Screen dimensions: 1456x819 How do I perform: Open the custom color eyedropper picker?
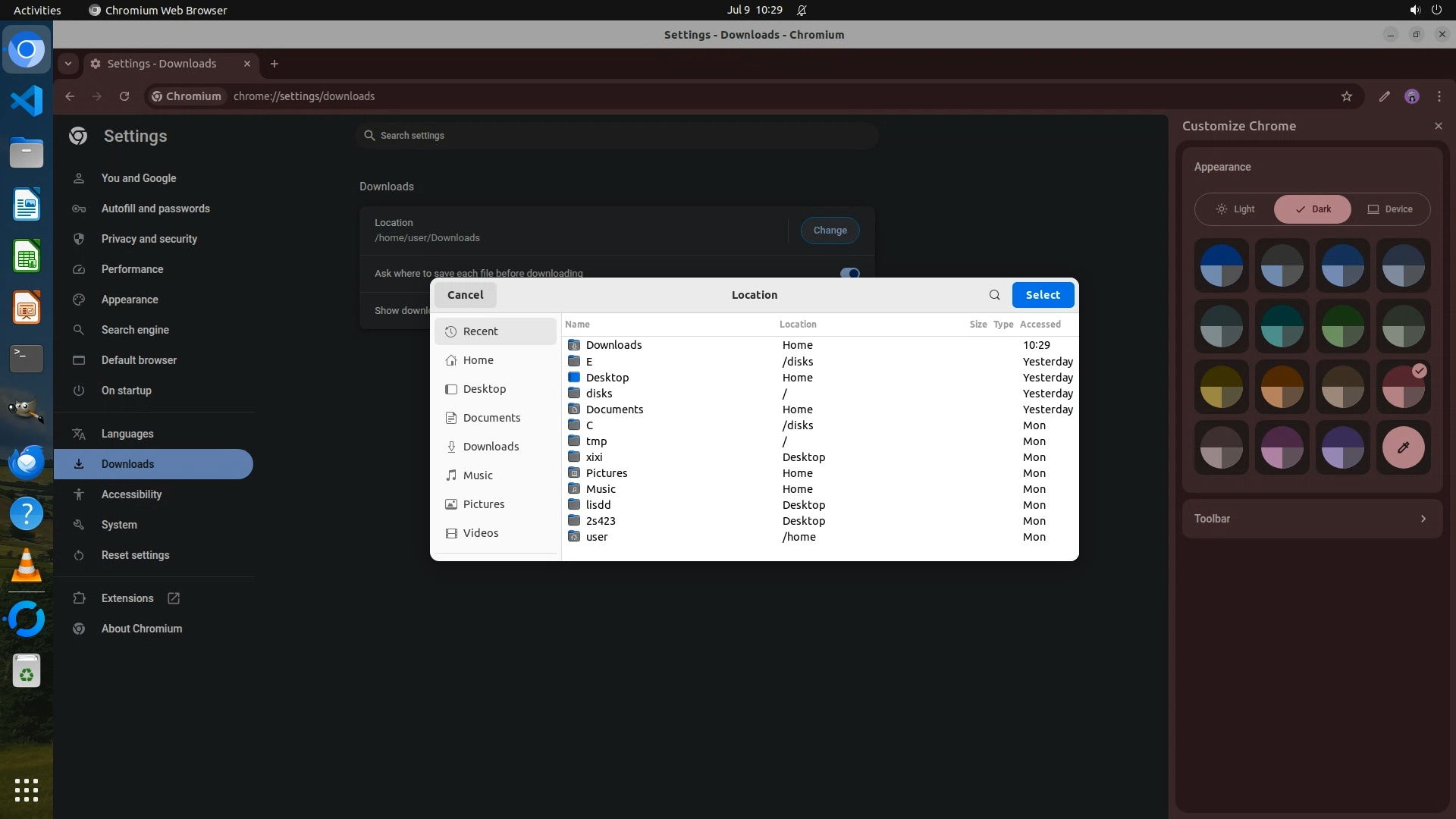pyautogui.click(x=1403, y=447)
